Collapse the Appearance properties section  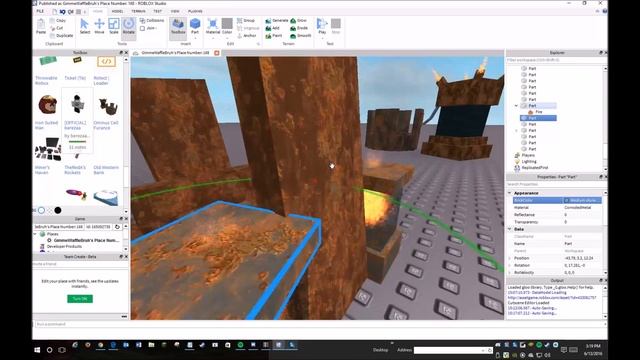click(x=510, y=193)
